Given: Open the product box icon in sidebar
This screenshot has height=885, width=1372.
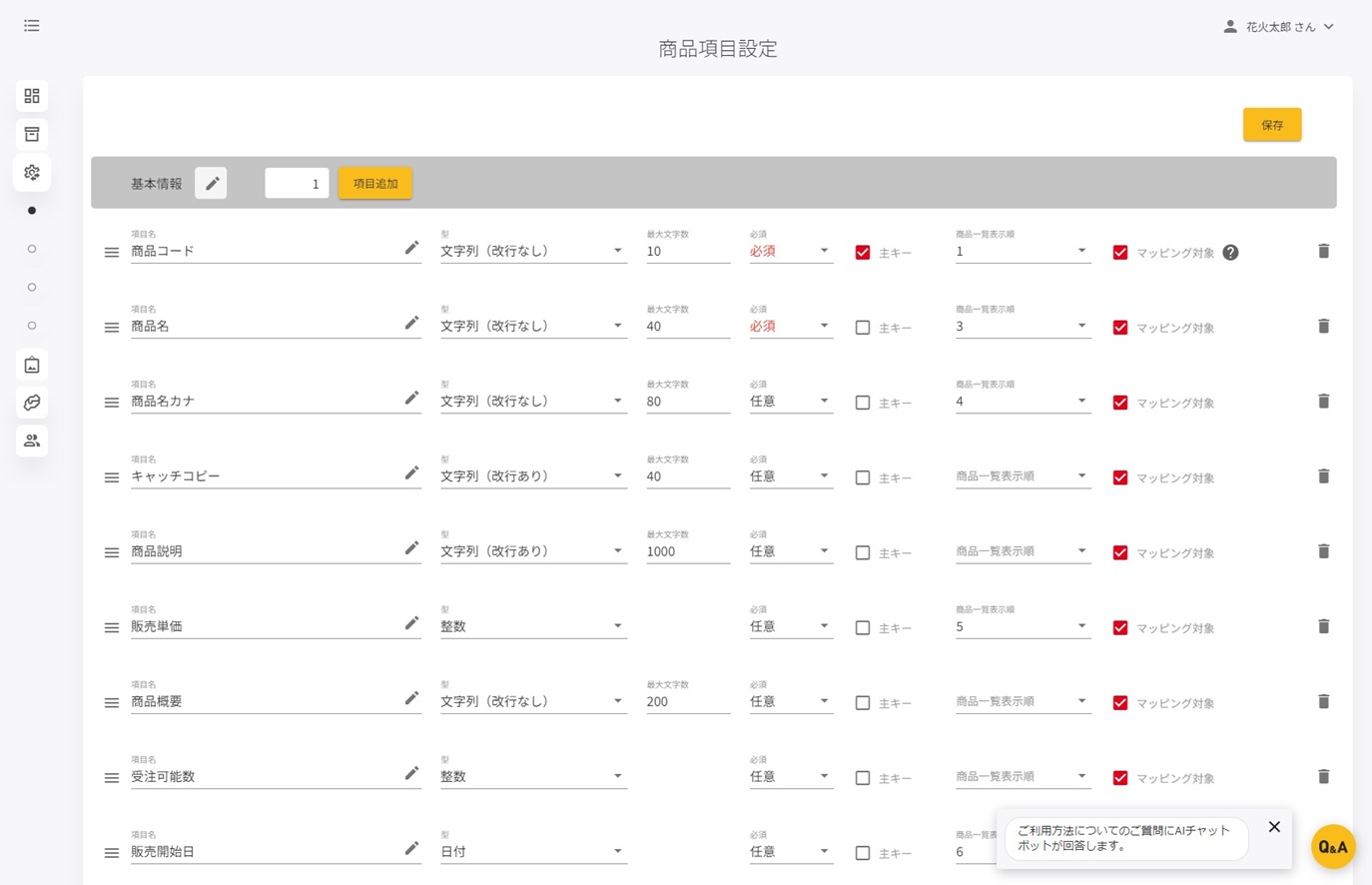Looking at the screenshot, I should pos(31,133).
